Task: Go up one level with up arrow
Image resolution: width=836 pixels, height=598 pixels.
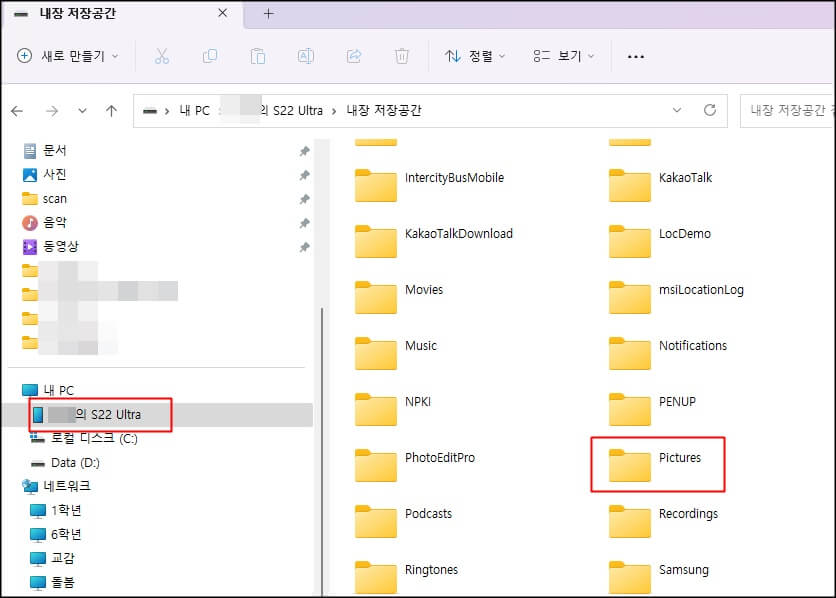Action: point(111,111)
